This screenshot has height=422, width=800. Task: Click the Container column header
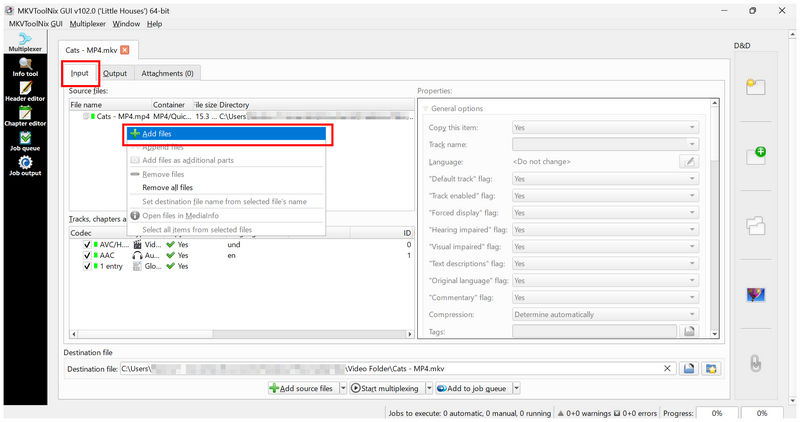(172, 105)
